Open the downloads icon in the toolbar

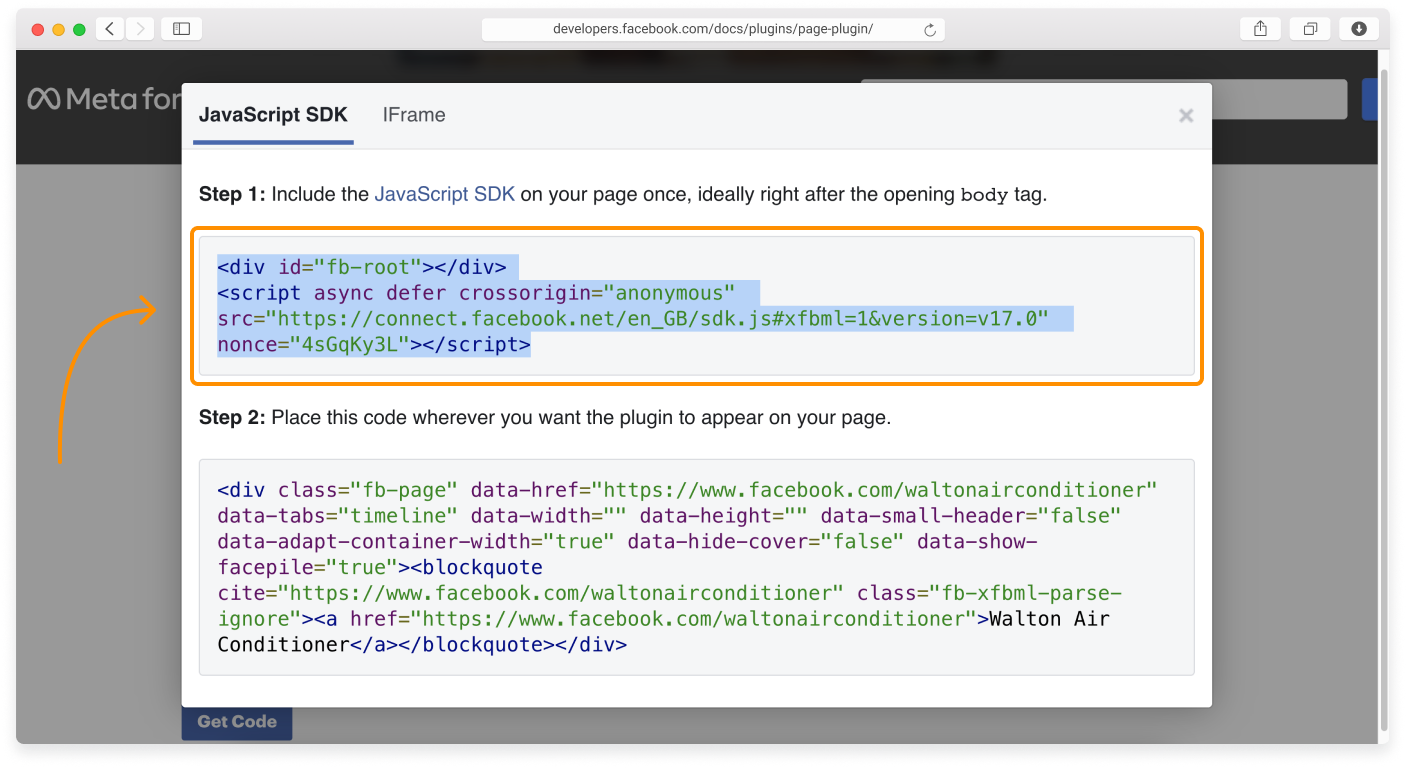[x=1359, y=29]
